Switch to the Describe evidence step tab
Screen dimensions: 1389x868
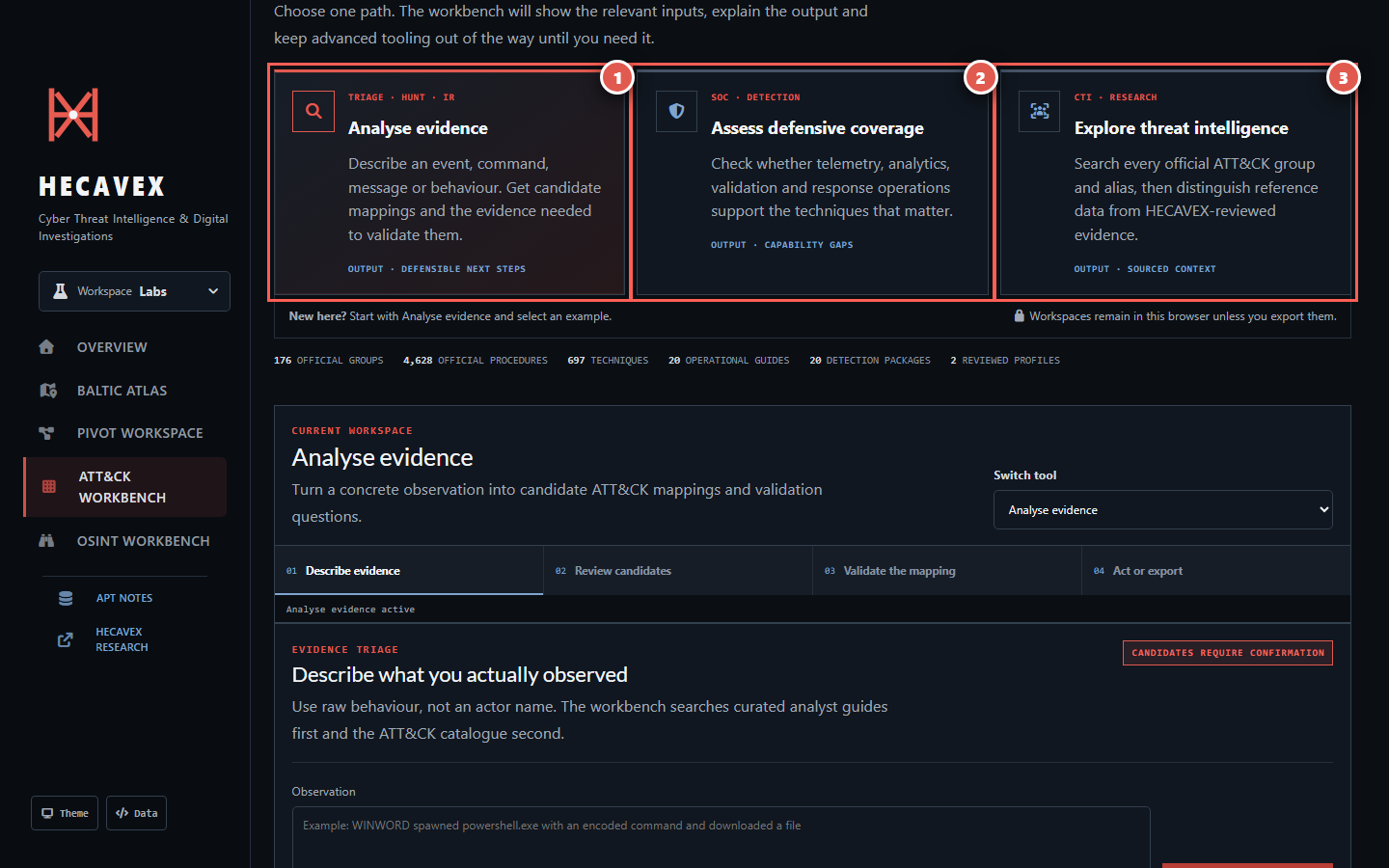pyautogui.click(x=409, y=571)
